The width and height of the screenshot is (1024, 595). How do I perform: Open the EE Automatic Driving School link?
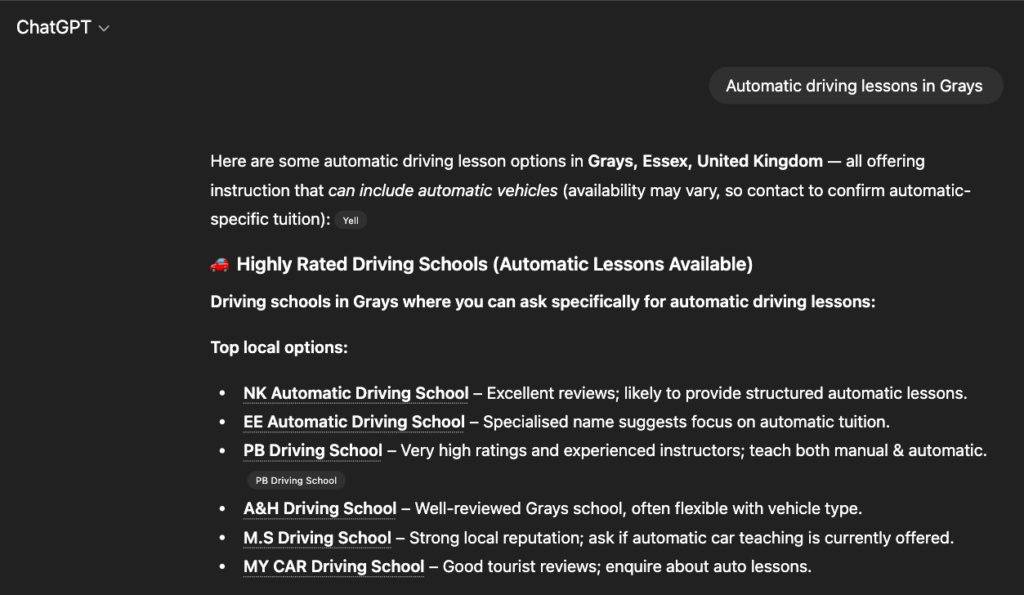[x=354, y=422]
